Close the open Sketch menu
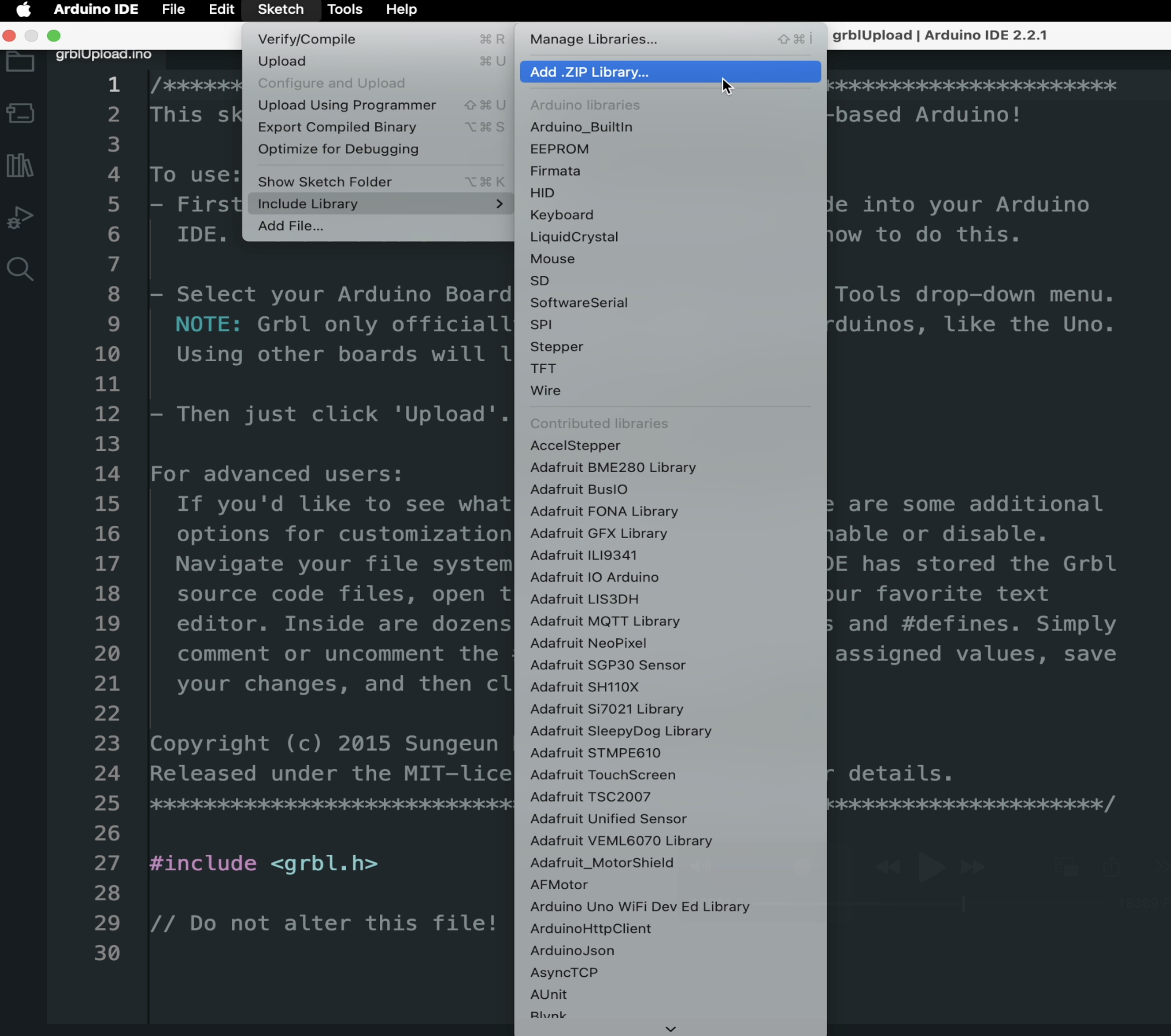The width and height of the screenshot is (1171, 1036). tap(280, 10)
